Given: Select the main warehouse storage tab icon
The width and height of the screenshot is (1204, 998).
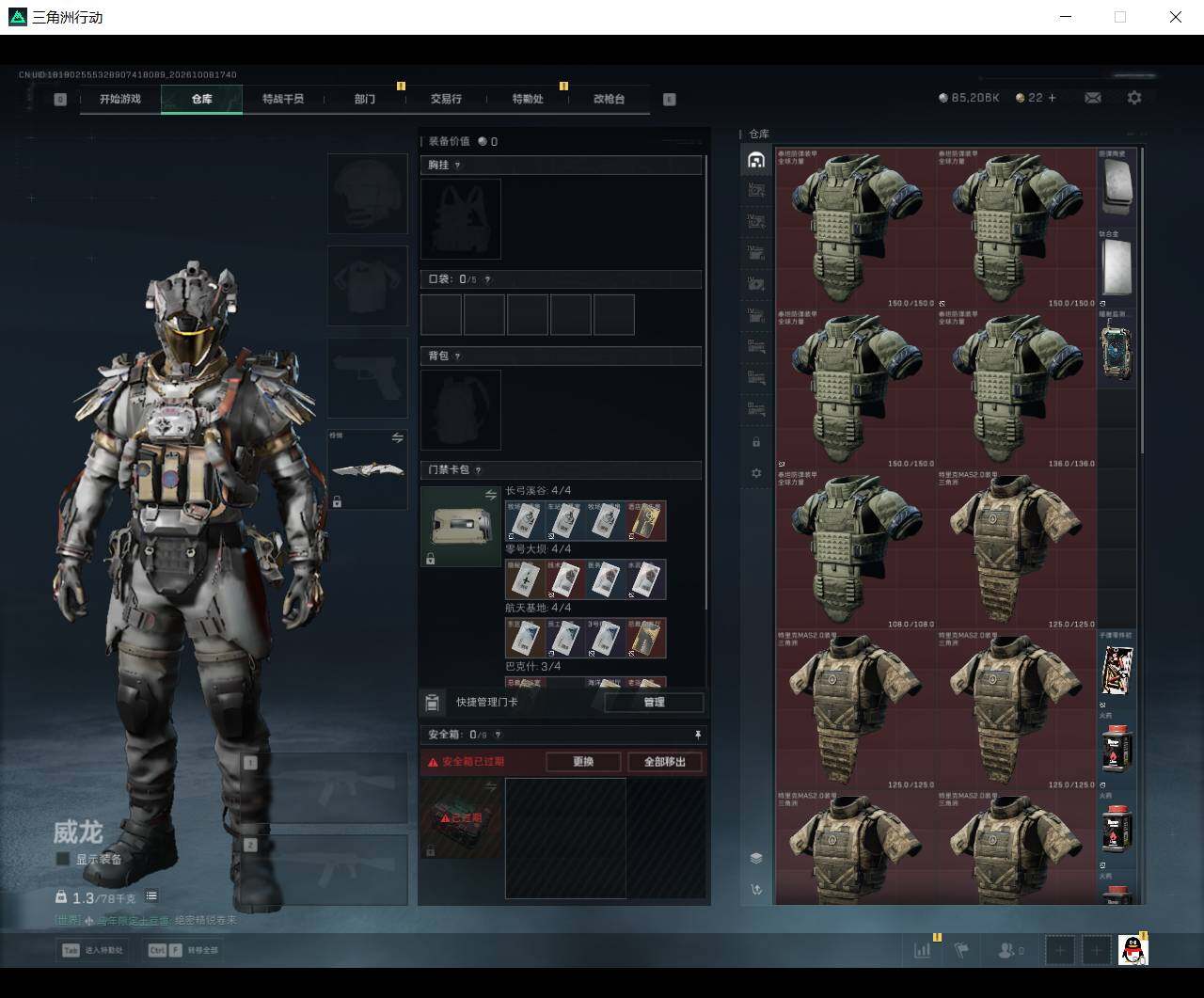Looking at the screenshot, I should pyautogui.click(x=756, y=160).
